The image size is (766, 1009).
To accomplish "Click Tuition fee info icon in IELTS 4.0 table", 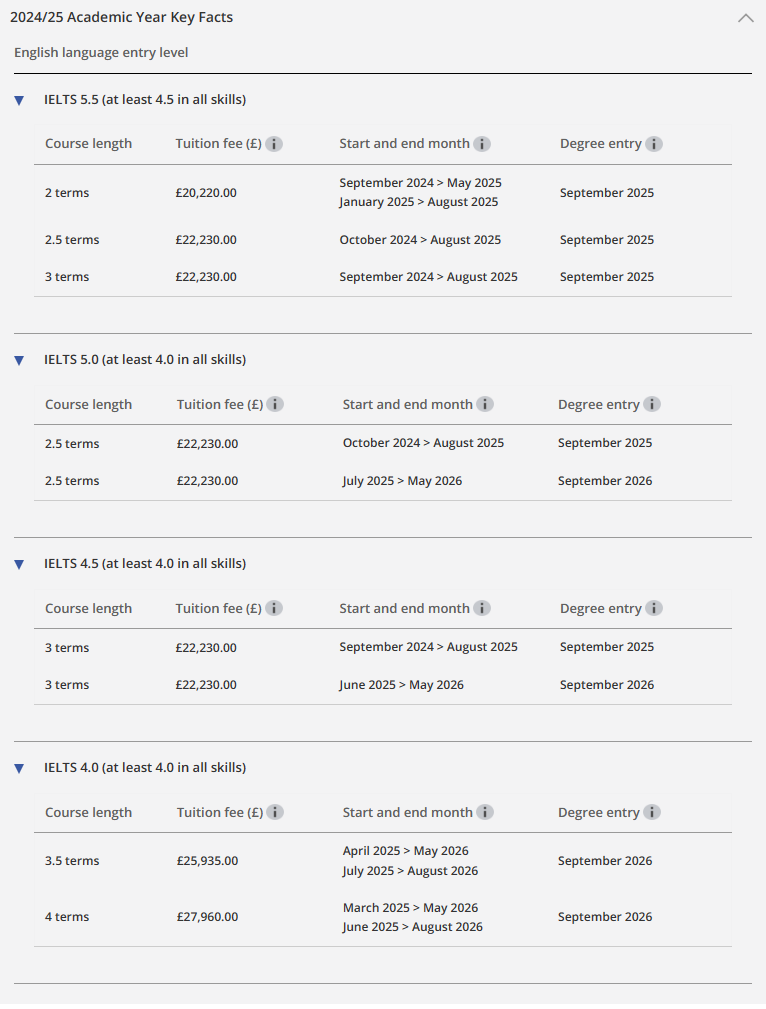I will 275,812.
